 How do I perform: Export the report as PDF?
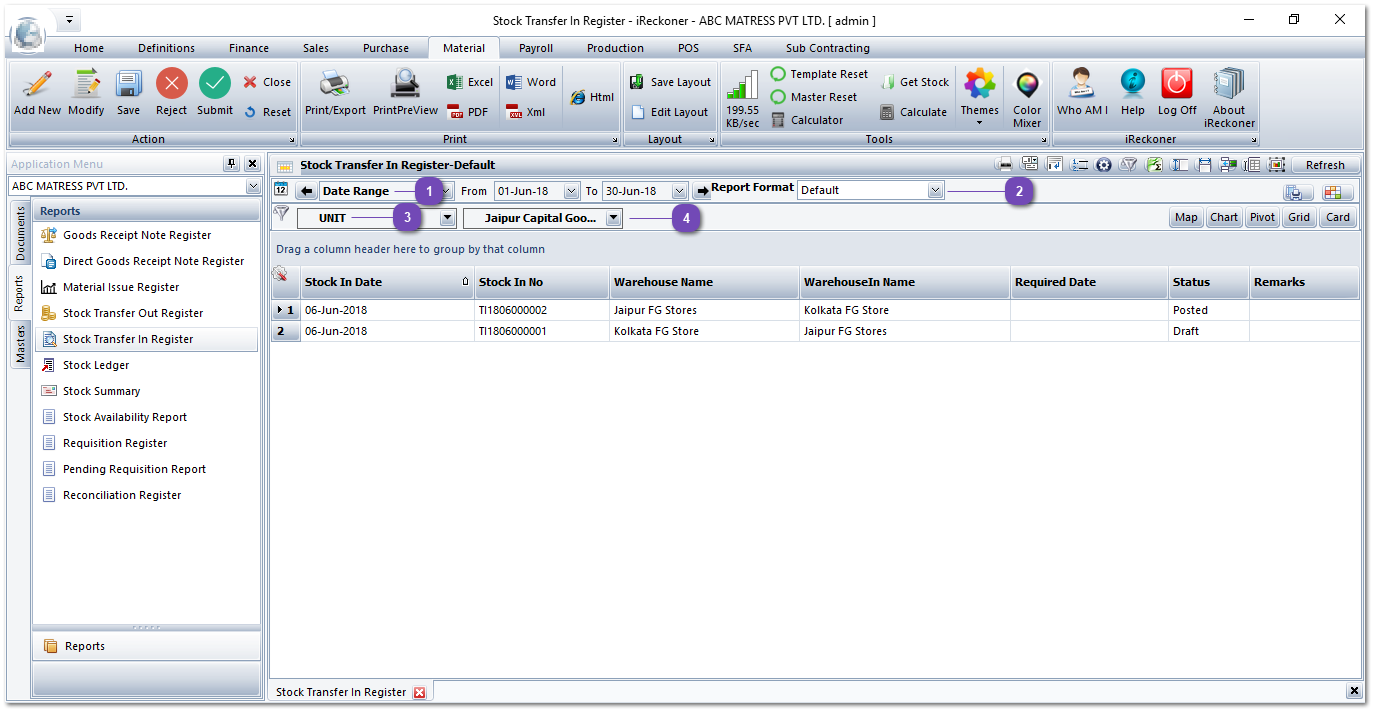[468, 111]
